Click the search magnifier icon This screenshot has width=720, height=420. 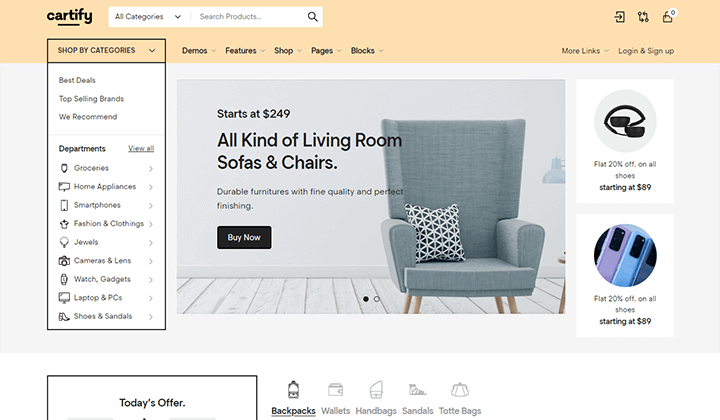click(x=312, y=17)
